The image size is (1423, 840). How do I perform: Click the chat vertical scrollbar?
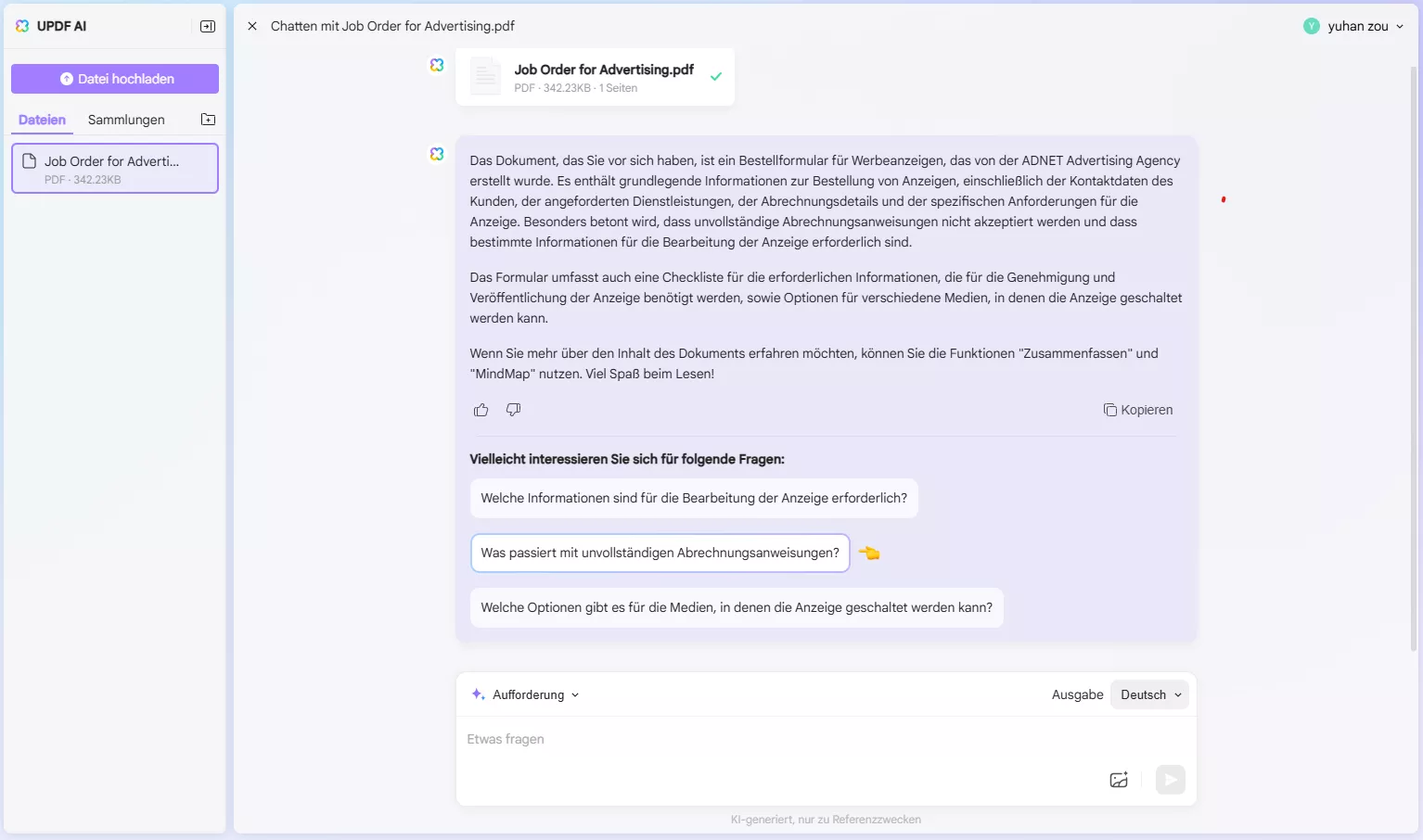pyautogui.click(x=1414, y=357)
